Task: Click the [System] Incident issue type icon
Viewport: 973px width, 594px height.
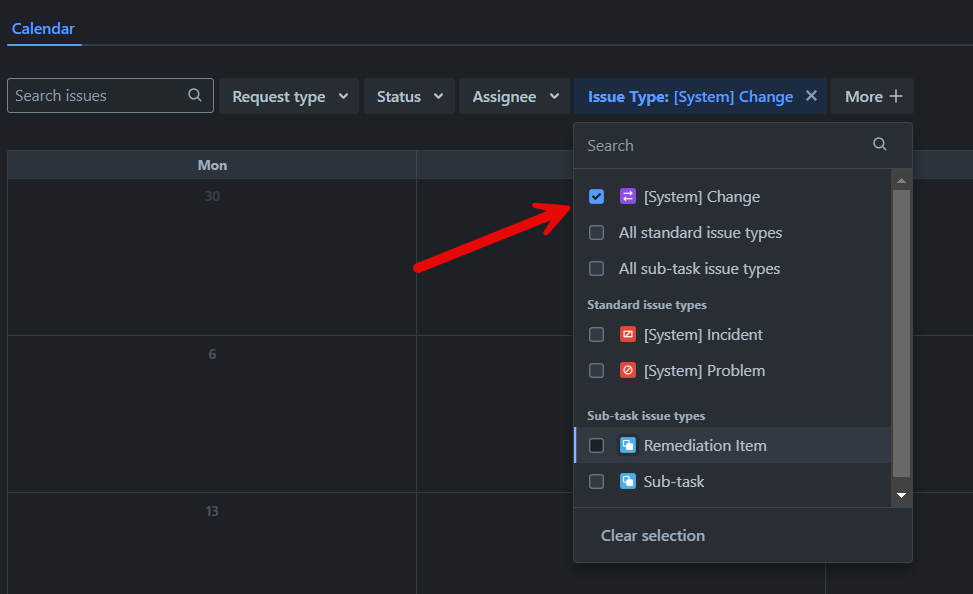Action: 628,334
